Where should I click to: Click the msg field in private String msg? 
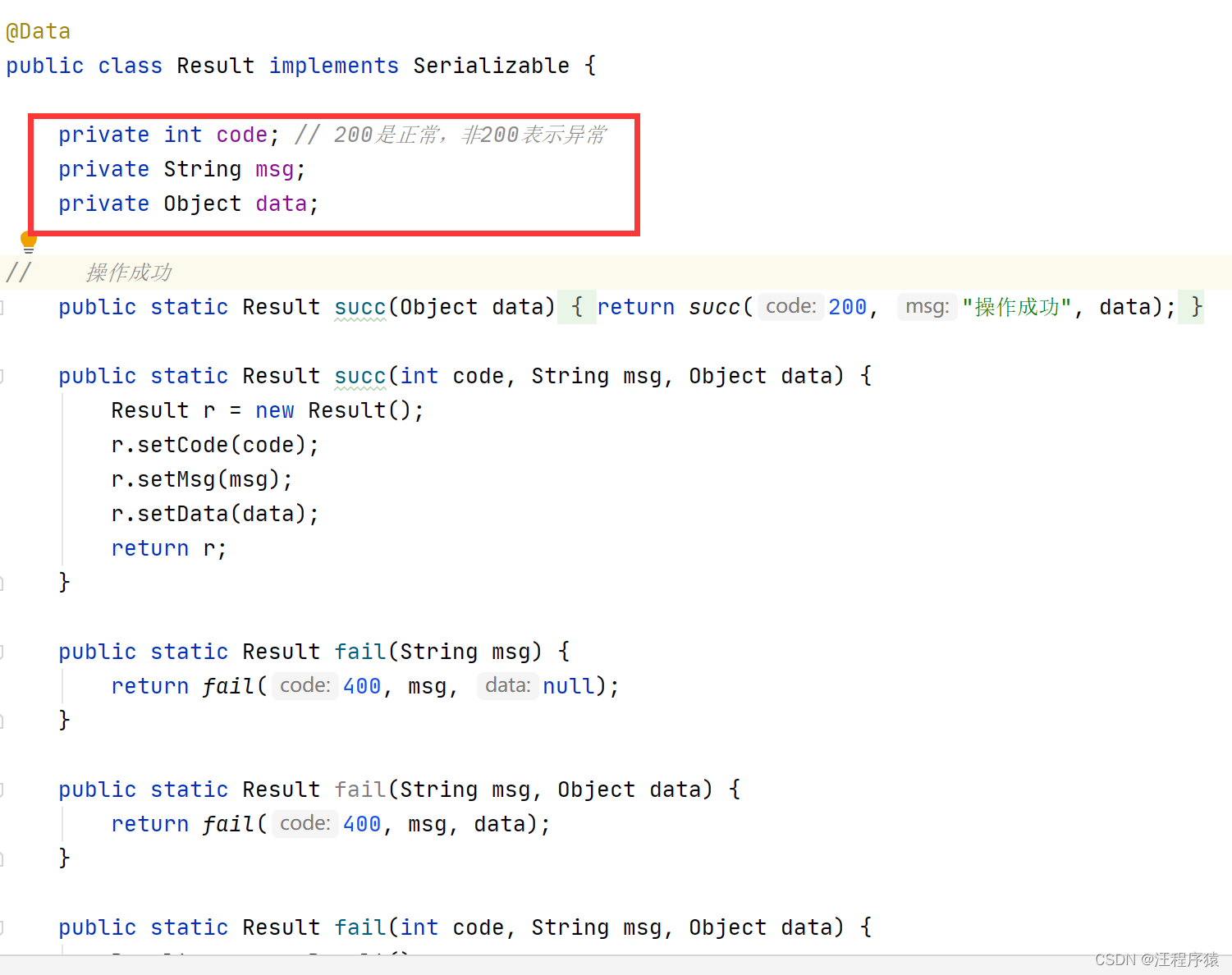click(274, 170)
